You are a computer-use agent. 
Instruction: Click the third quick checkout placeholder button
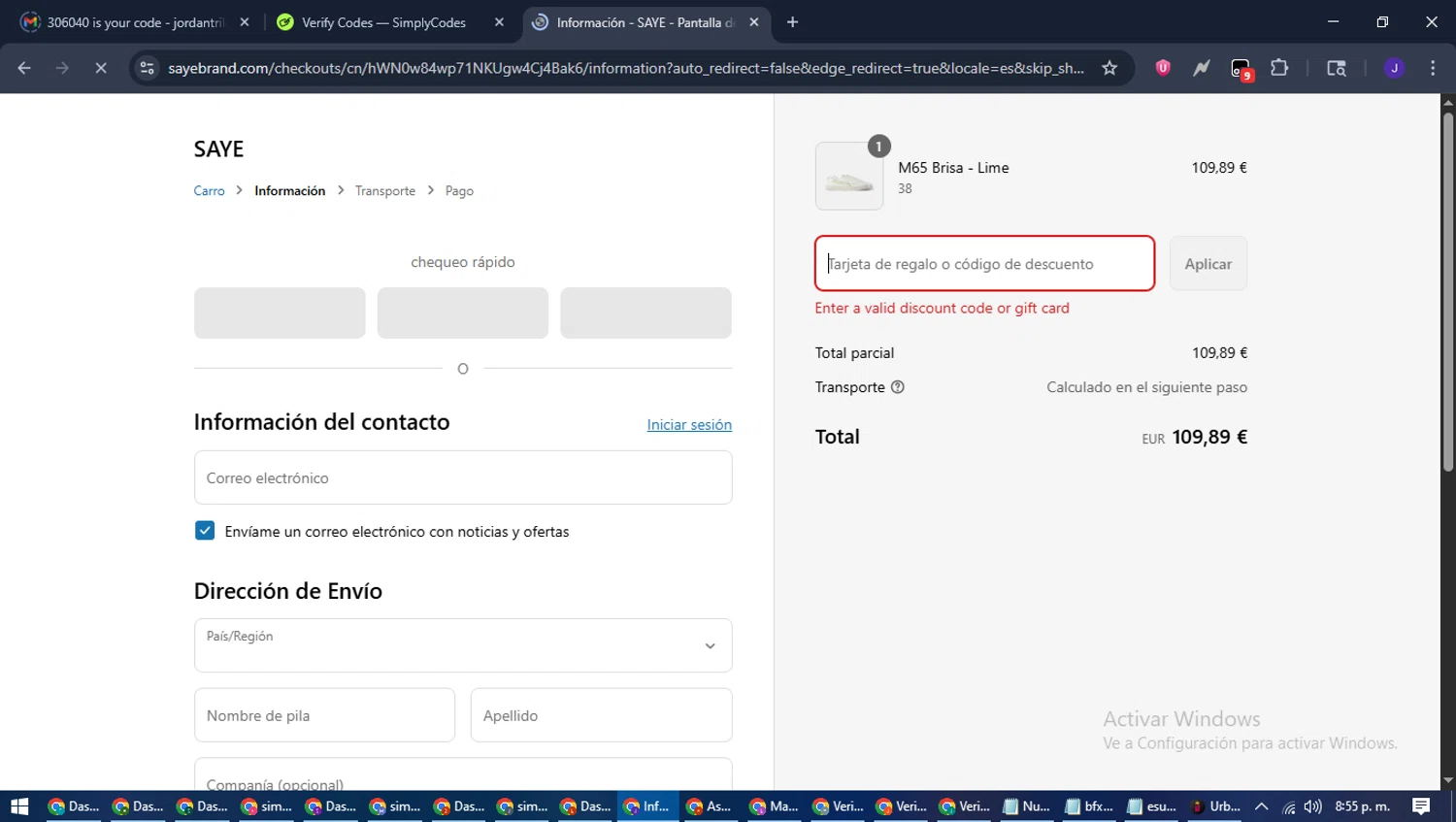click(x=645, y=312)
